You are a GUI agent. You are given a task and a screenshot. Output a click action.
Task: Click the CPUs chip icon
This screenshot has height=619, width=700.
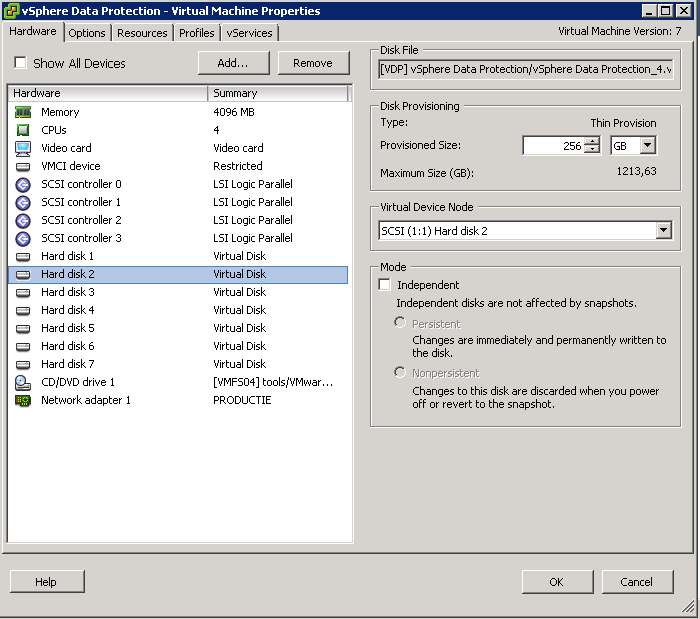pos(23,130)
